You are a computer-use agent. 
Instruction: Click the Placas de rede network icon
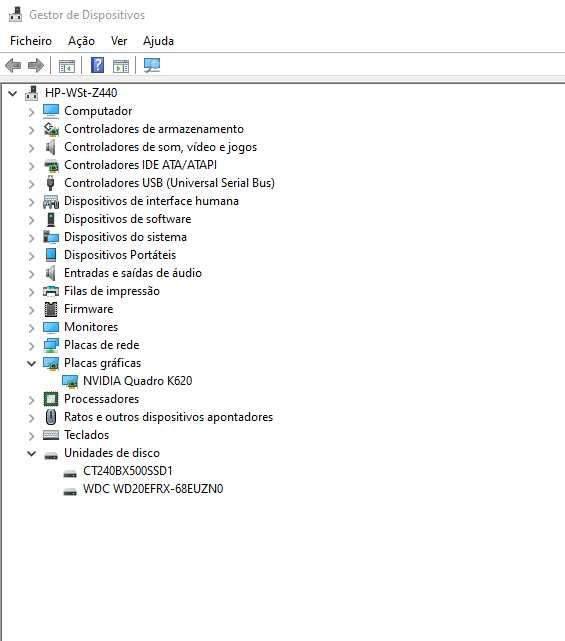click(x=51, y=345)
